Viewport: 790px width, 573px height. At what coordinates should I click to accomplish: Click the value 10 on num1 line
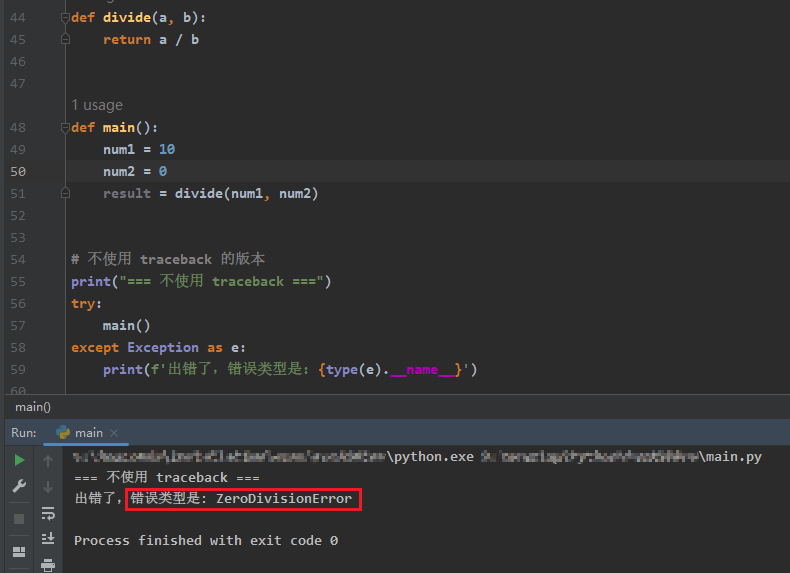(x=167, y=149)
